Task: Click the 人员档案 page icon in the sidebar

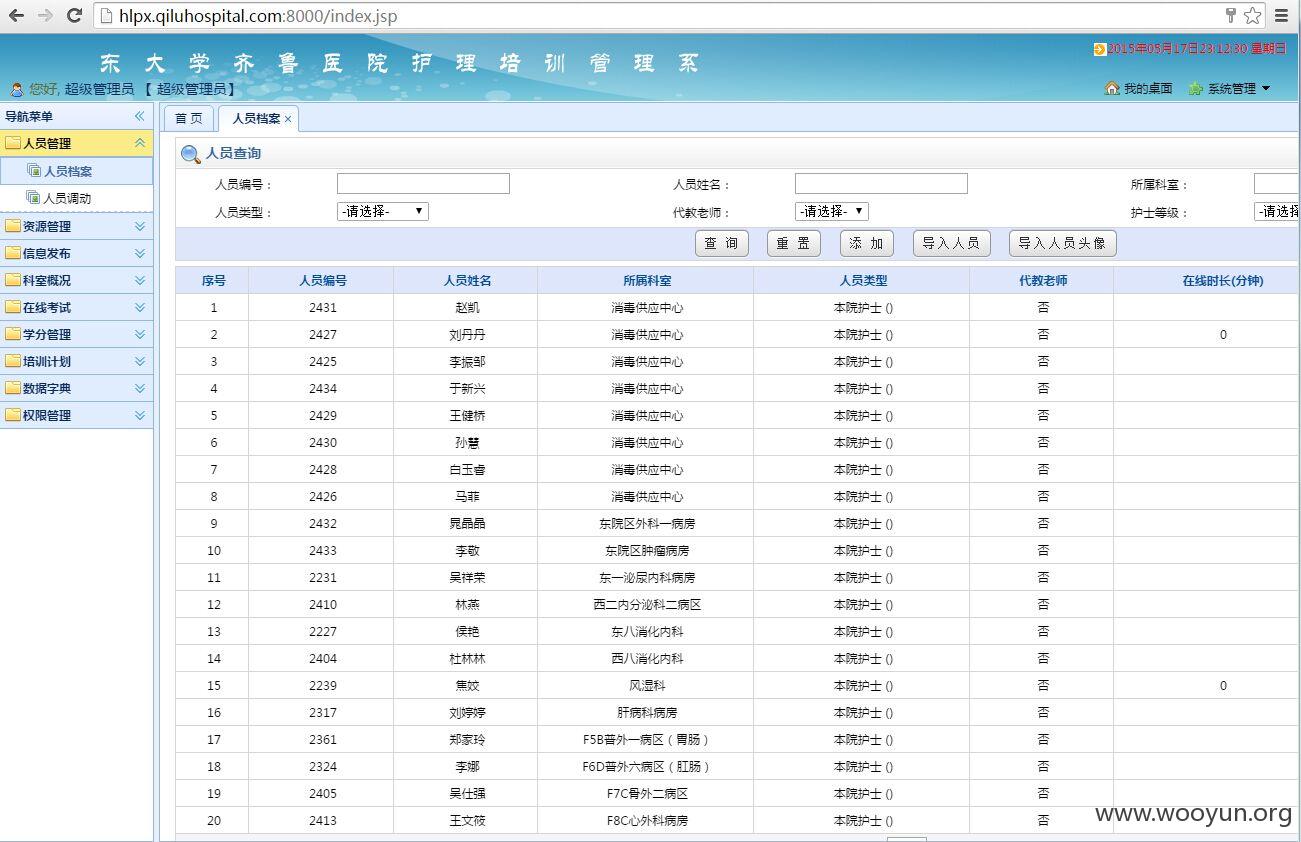Action: 33,171
